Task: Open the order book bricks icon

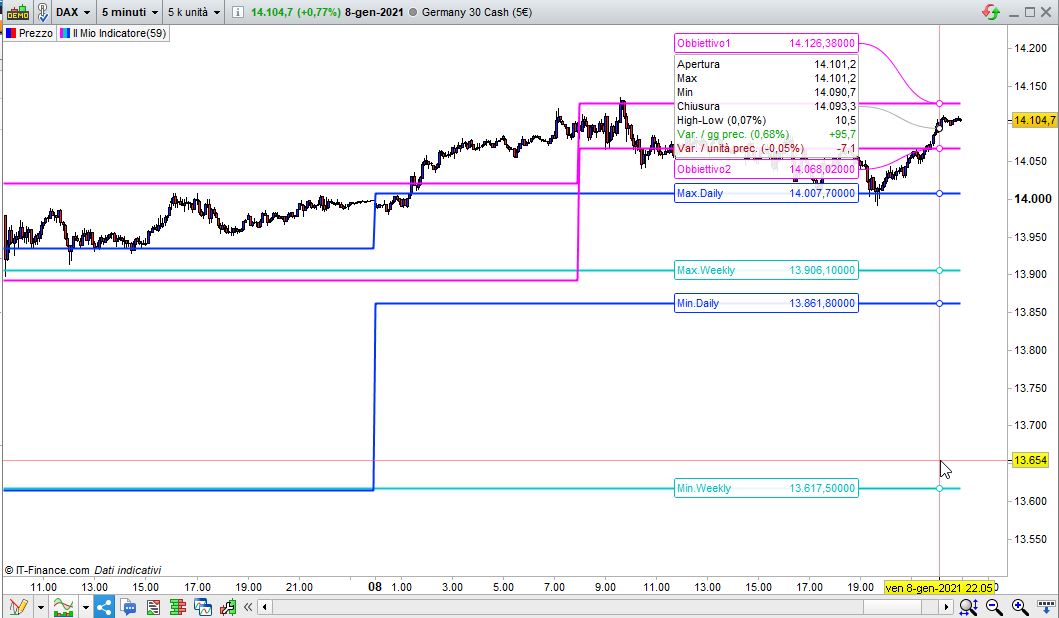Action: point(178,607)
